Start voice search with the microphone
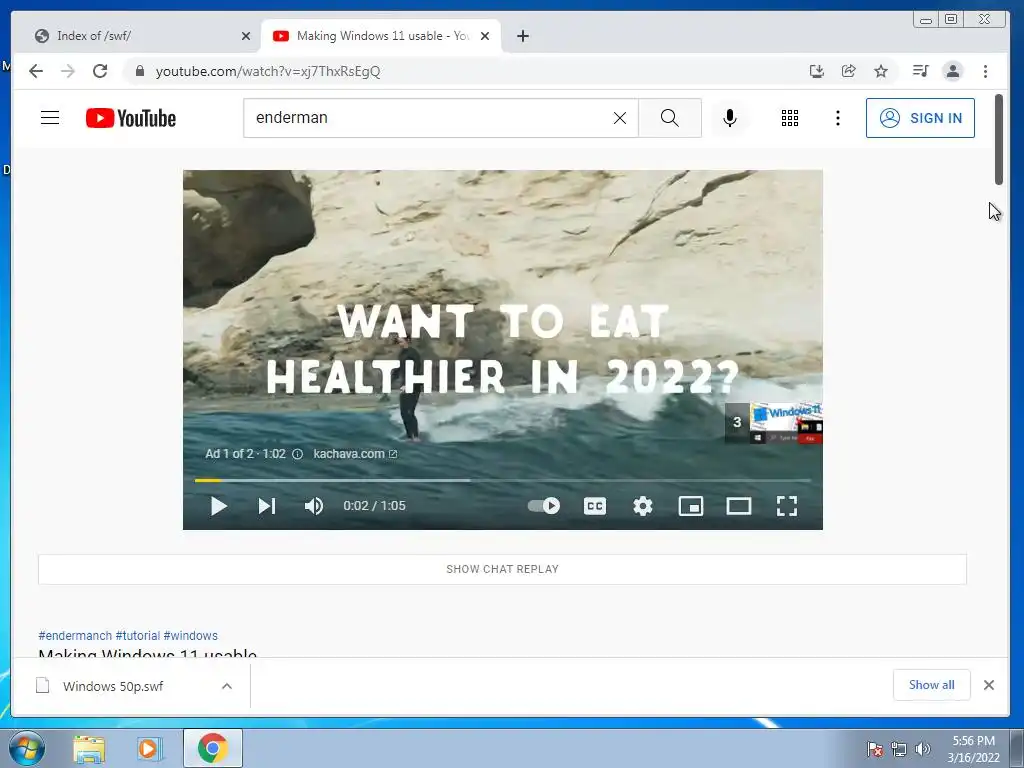This screenshot has height=768, width=1024. pos(730,118)
